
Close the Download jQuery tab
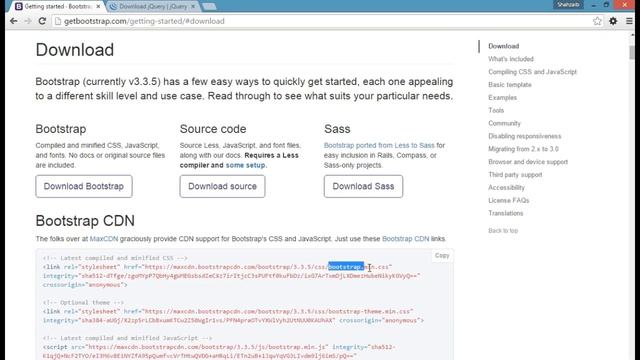(x=193, y=7)
